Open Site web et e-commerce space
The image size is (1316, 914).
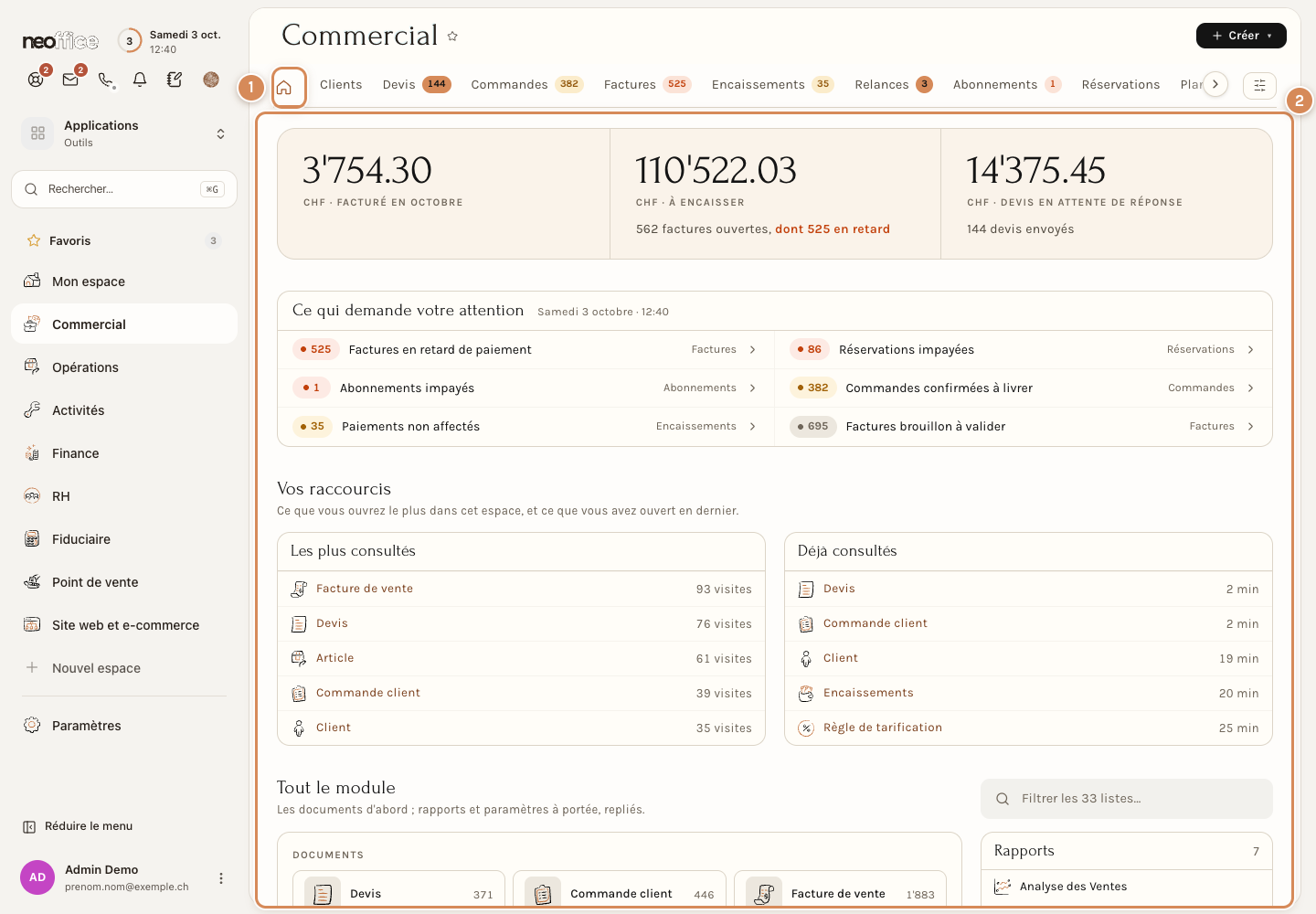(x=124, y=625)
